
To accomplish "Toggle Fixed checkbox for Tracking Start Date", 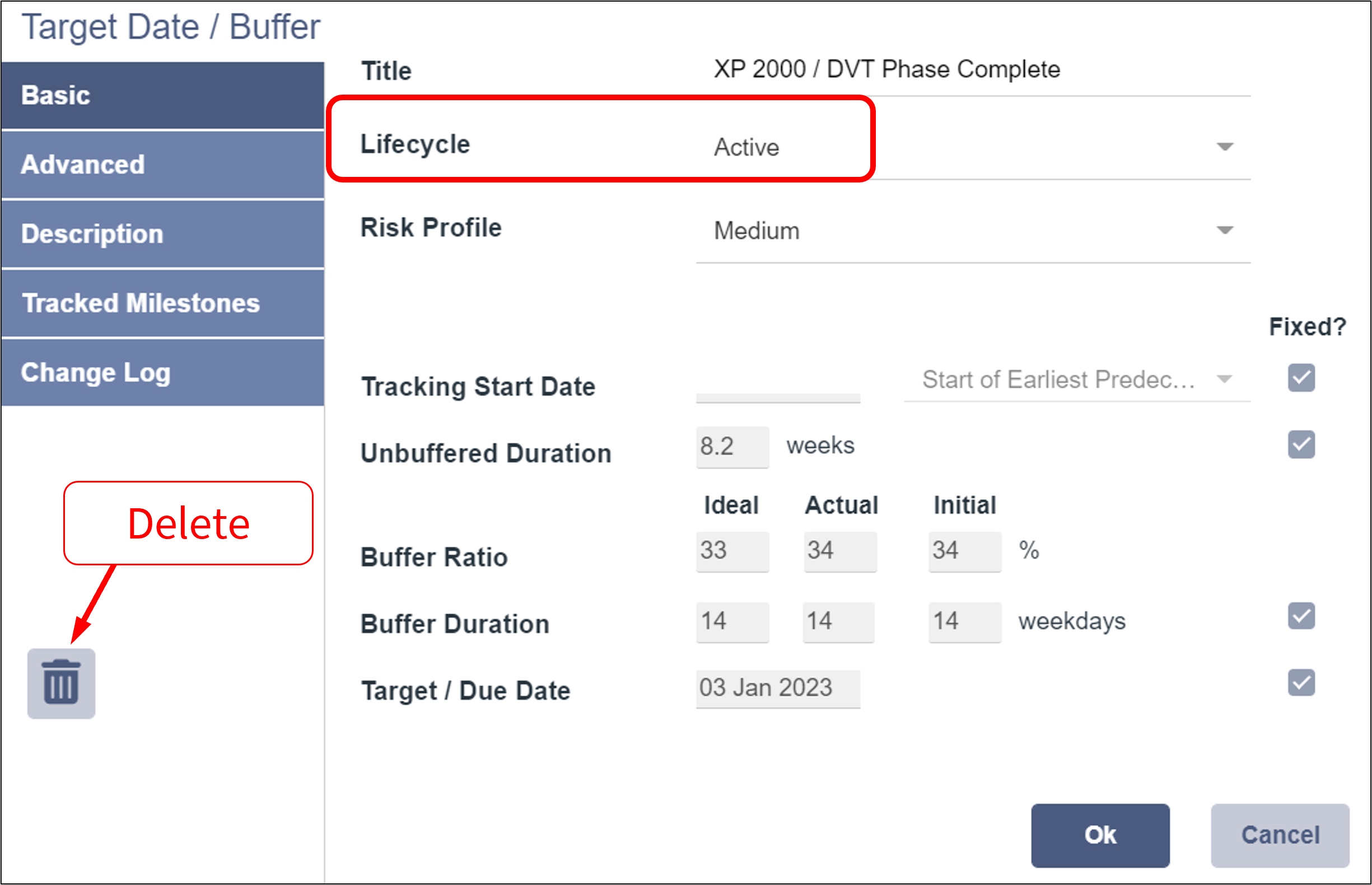I will [1301, 377].
